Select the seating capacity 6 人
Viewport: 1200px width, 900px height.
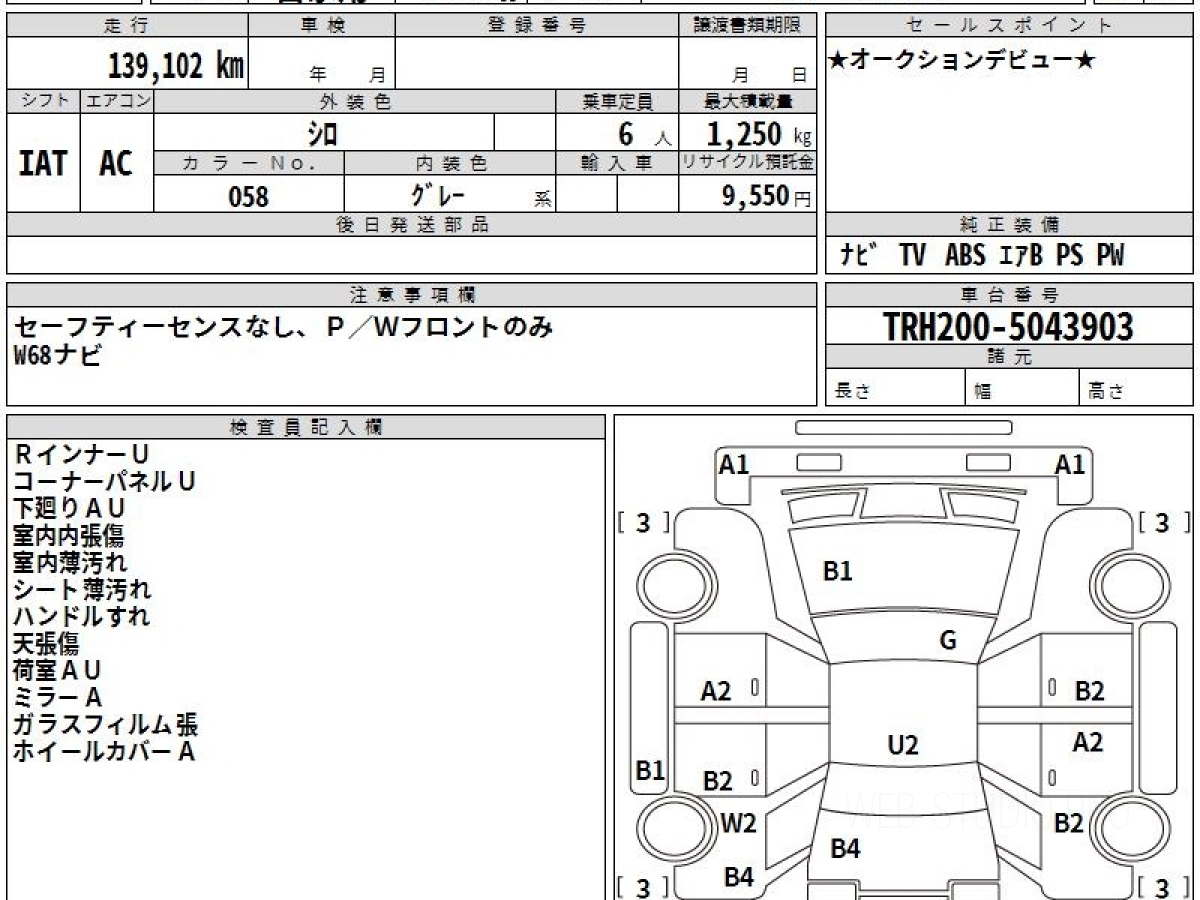[644, 133]
